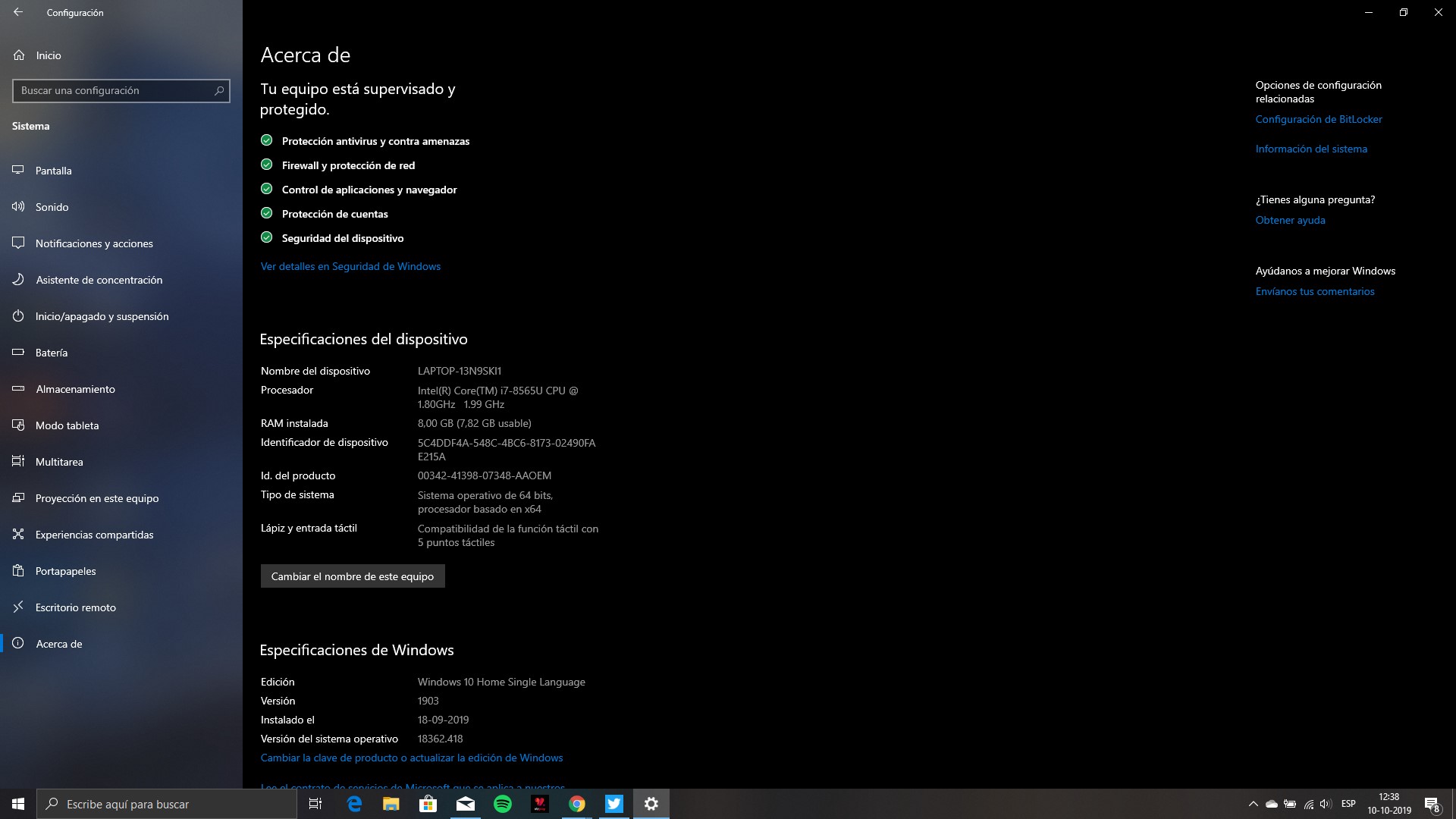Open the Almacenamiento settings page
Viewport: 1456px width, 819px height.
coord(121,389)
